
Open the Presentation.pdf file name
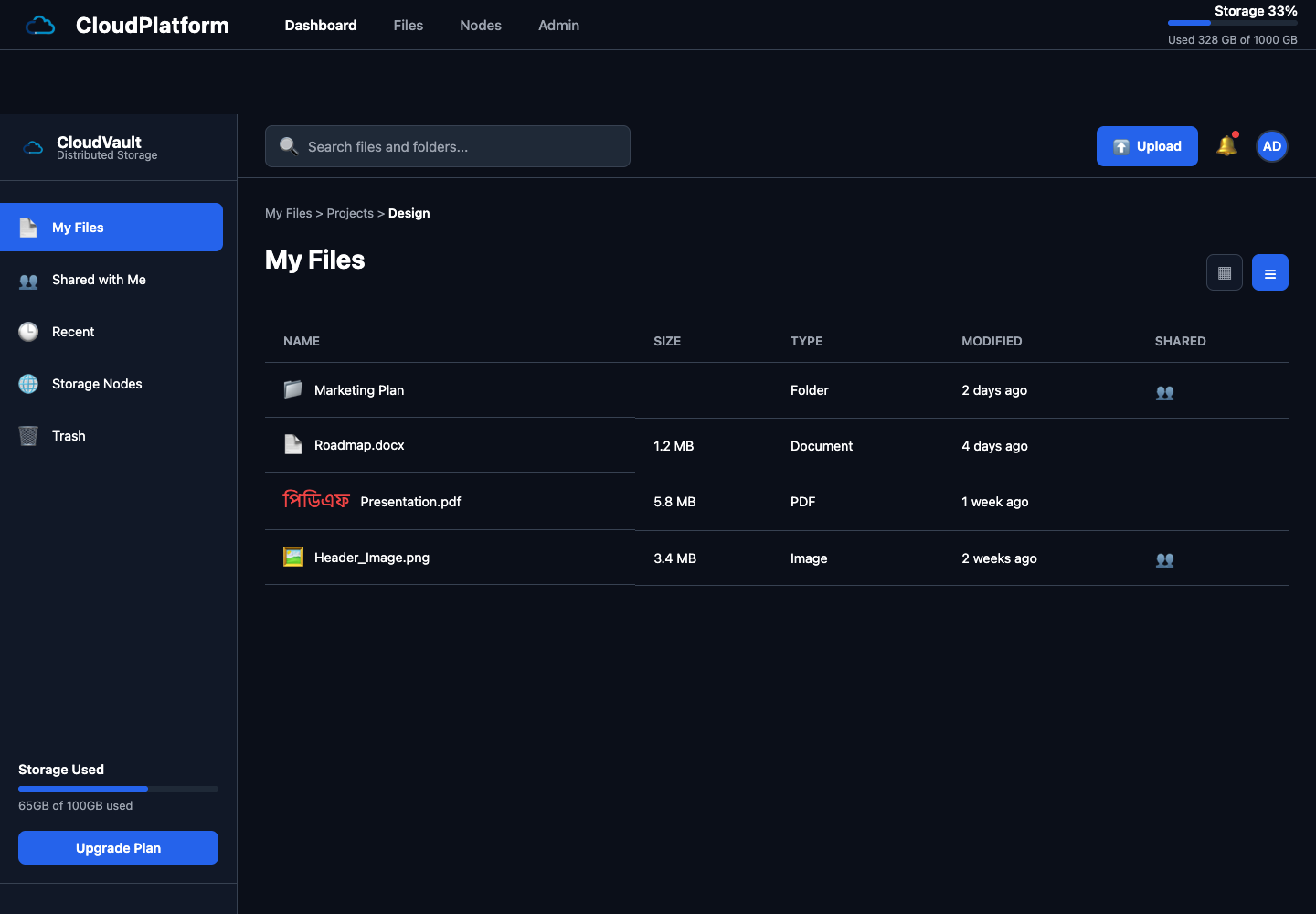pyautogui.click(x=410, y=502)
